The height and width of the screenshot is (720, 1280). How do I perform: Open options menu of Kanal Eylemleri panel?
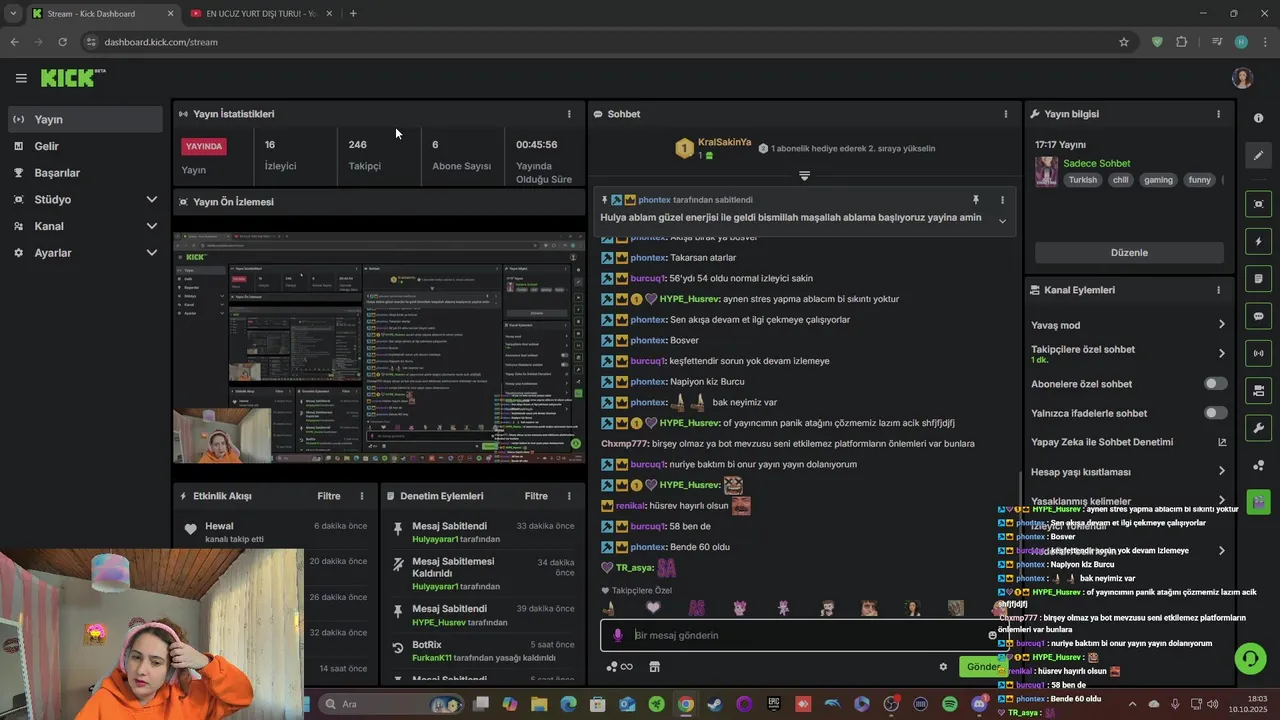click(1218, 290)
